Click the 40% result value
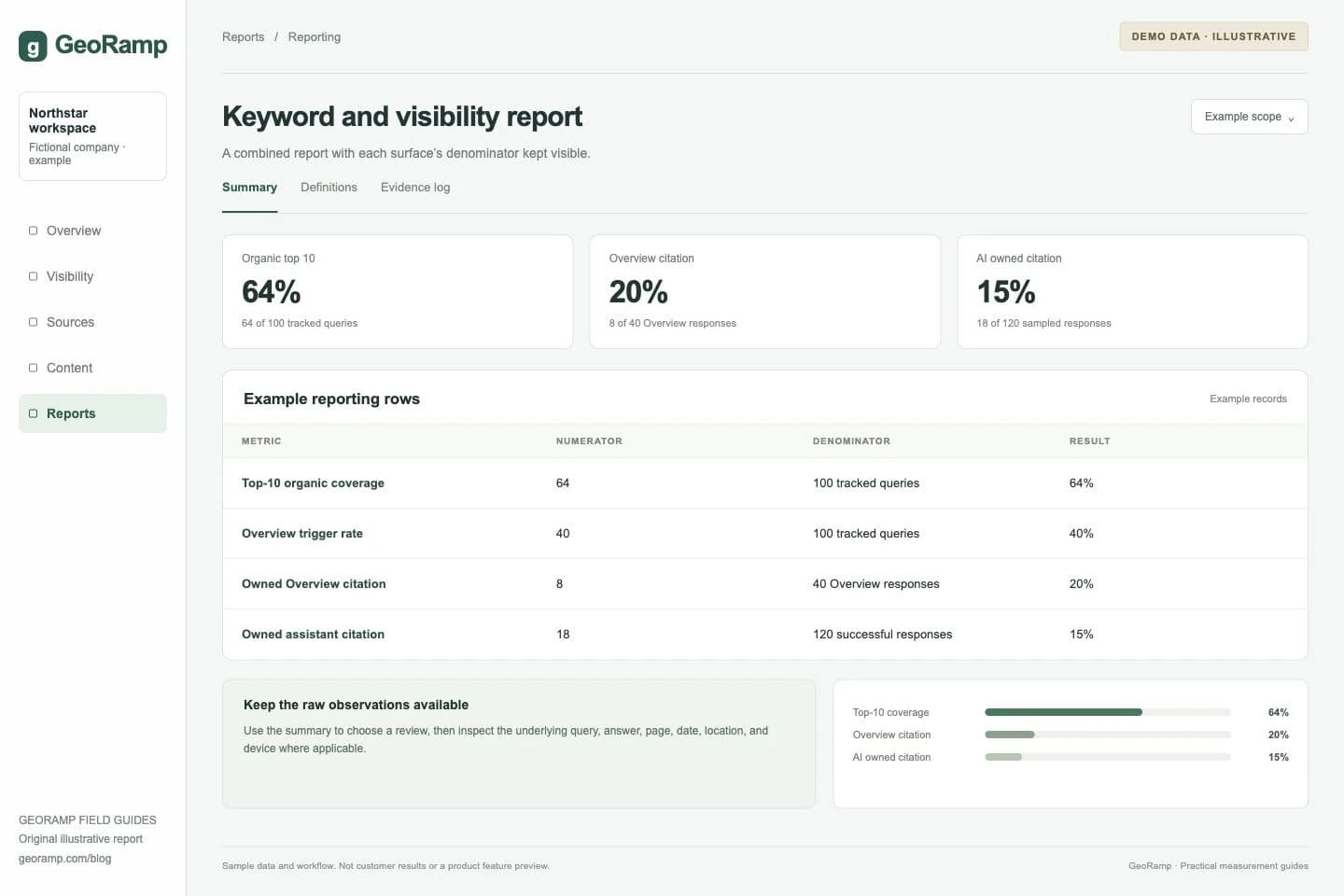This screenshot has height=896, width=1344. tap(1081, 534)
